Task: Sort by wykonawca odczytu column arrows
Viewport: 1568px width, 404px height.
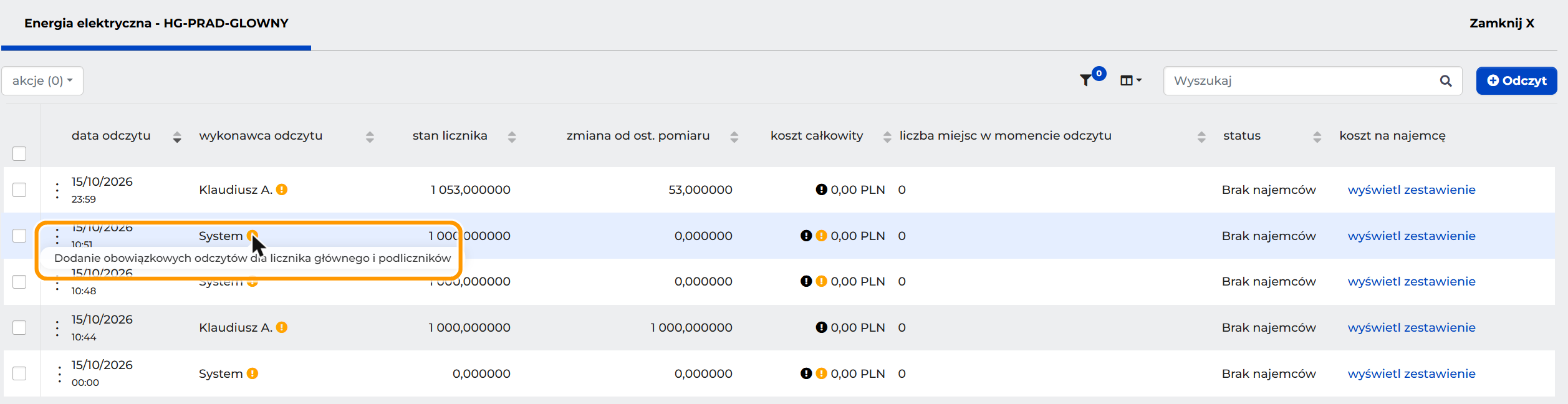Action: coord(370,137)
